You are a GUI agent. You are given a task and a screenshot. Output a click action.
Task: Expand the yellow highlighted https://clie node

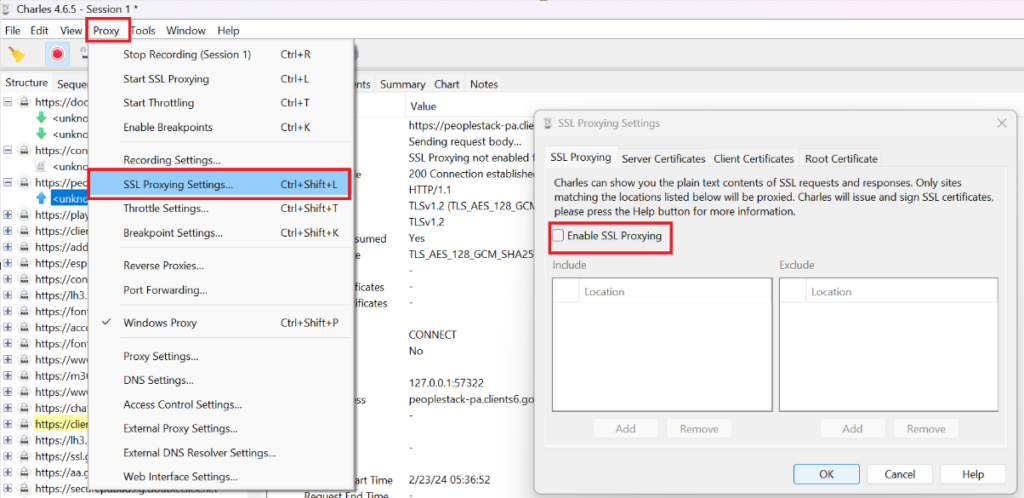7,424
